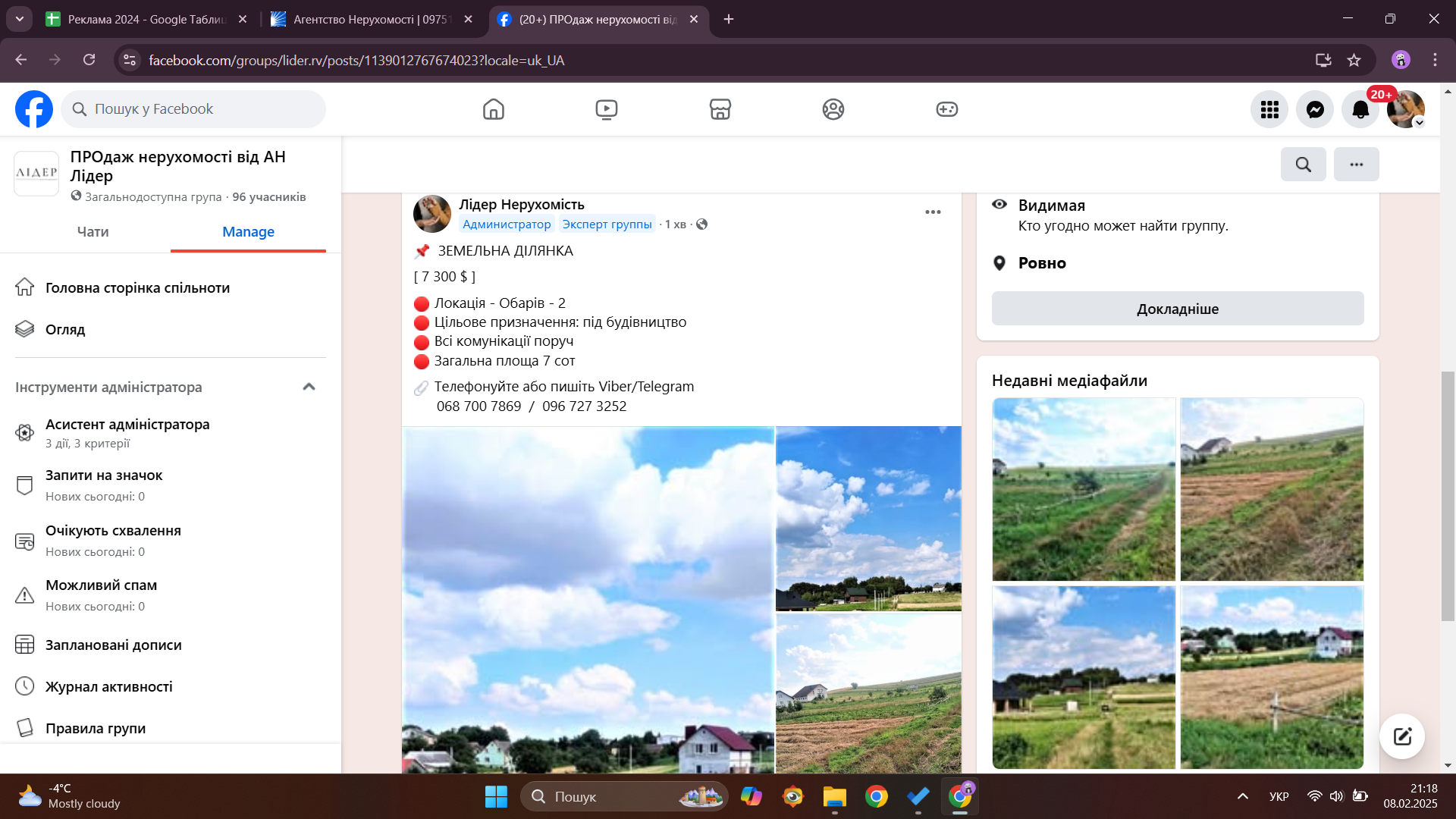Switch to the Чати tab
1456x819 pixels.
93,232
